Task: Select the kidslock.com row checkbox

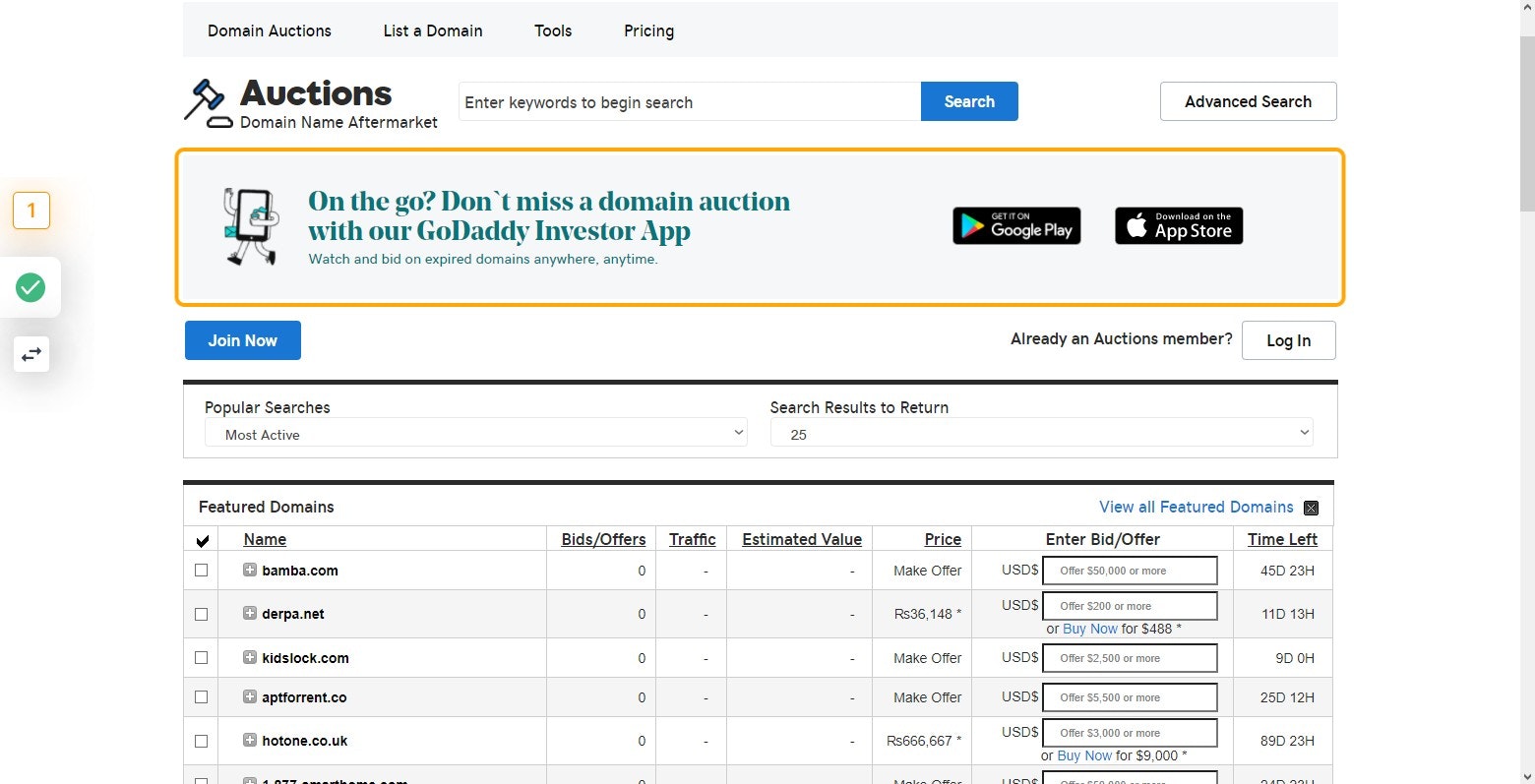Action: click(202, 658)
